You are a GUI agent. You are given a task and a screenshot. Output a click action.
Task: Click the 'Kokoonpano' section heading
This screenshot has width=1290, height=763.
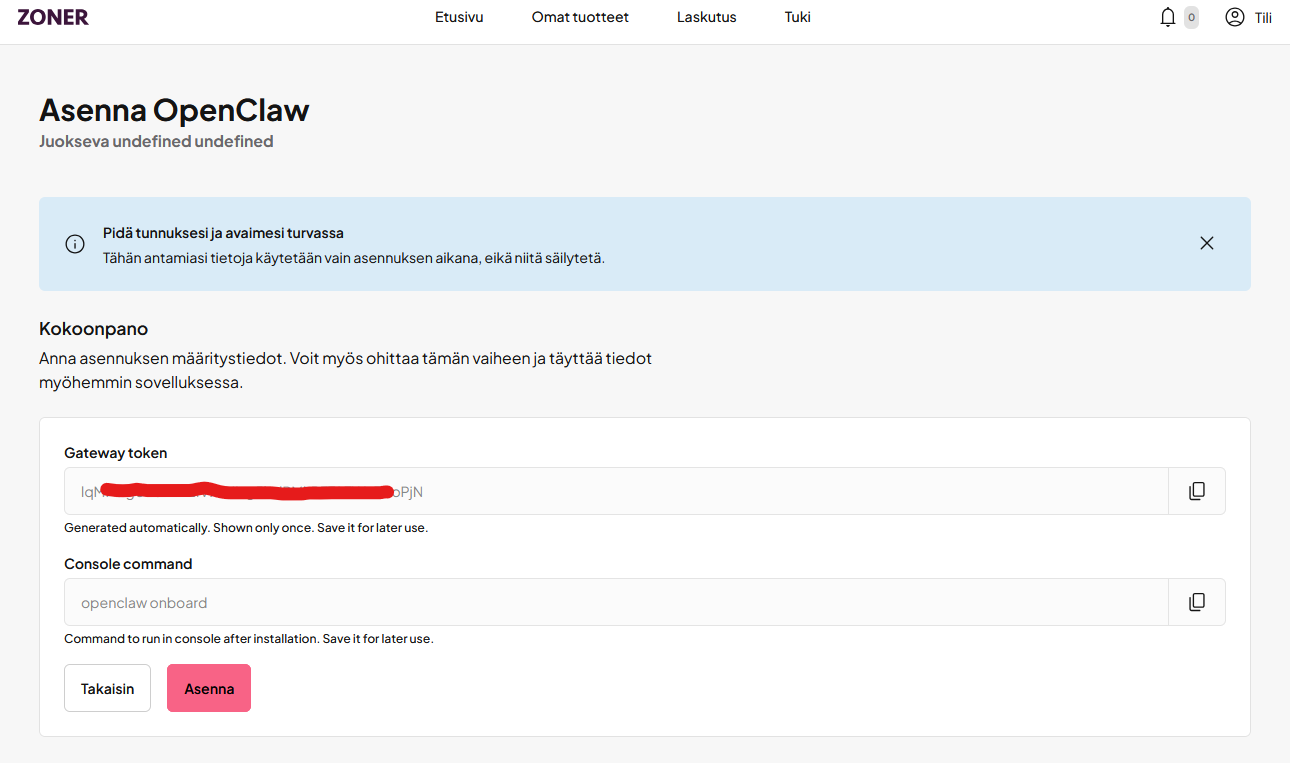point(93,329)
